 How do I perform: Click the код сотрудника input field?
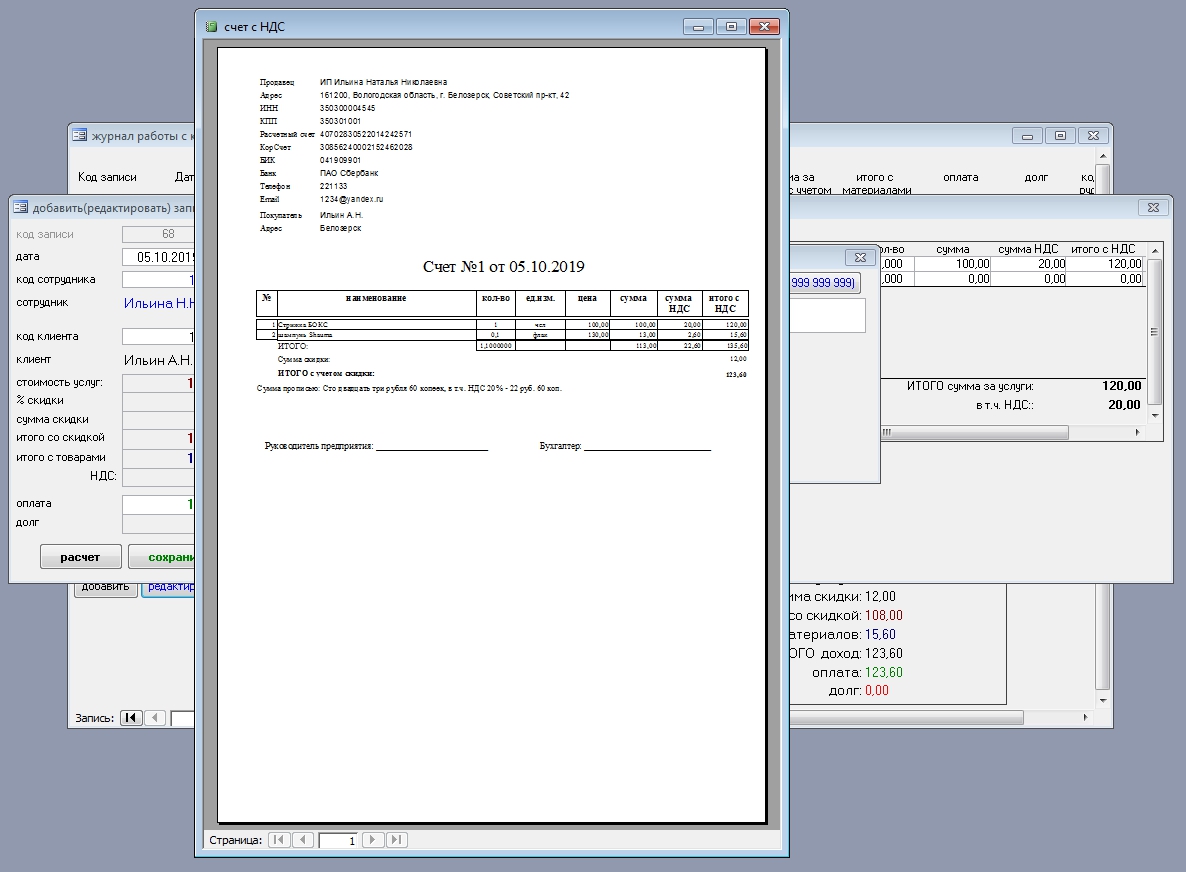click(158, 280)
